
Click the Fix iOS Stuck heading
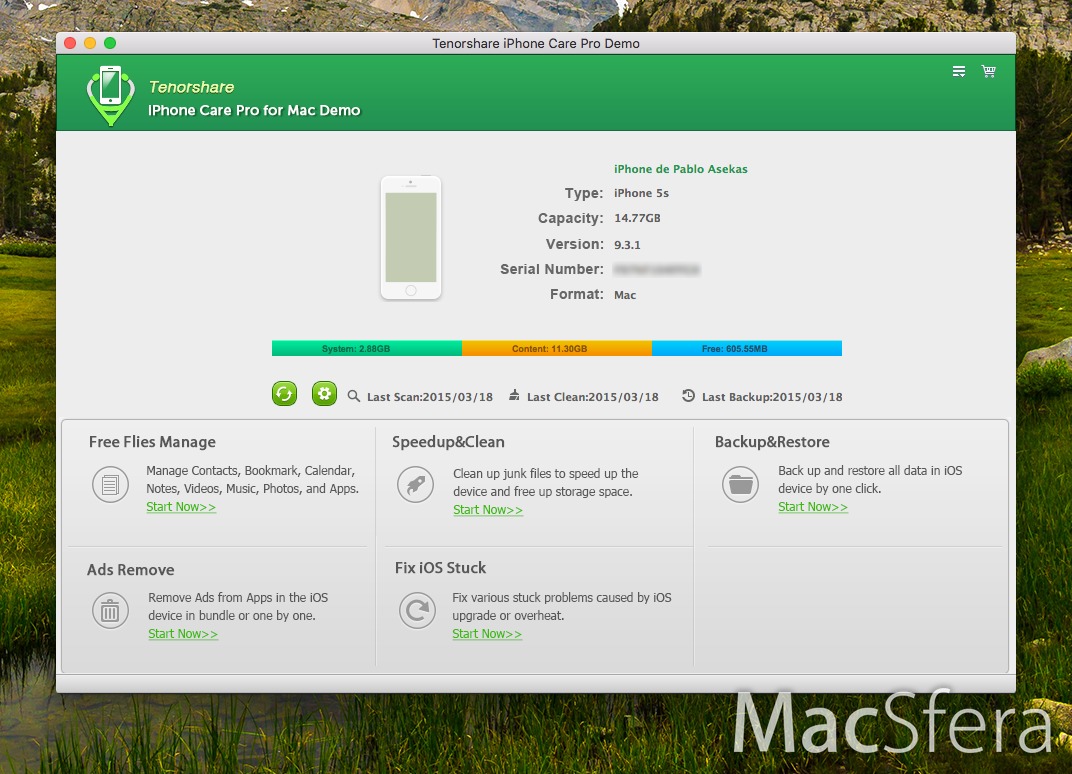tap(440, 568)
